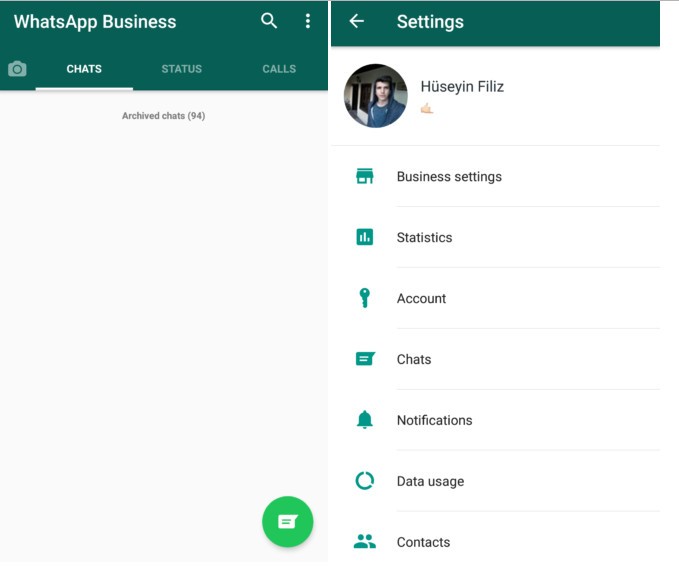
Task: Start a new chat with green button
Action: (288, 522)
